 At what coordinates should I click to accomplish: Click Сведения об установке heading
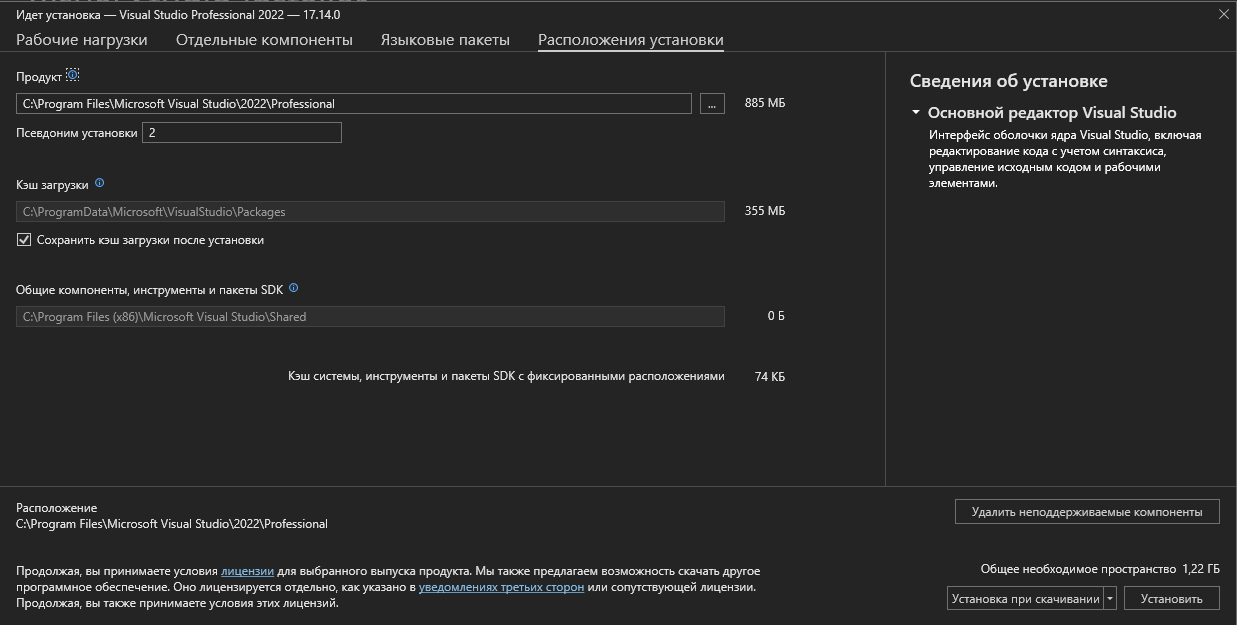click(1008, 81)
